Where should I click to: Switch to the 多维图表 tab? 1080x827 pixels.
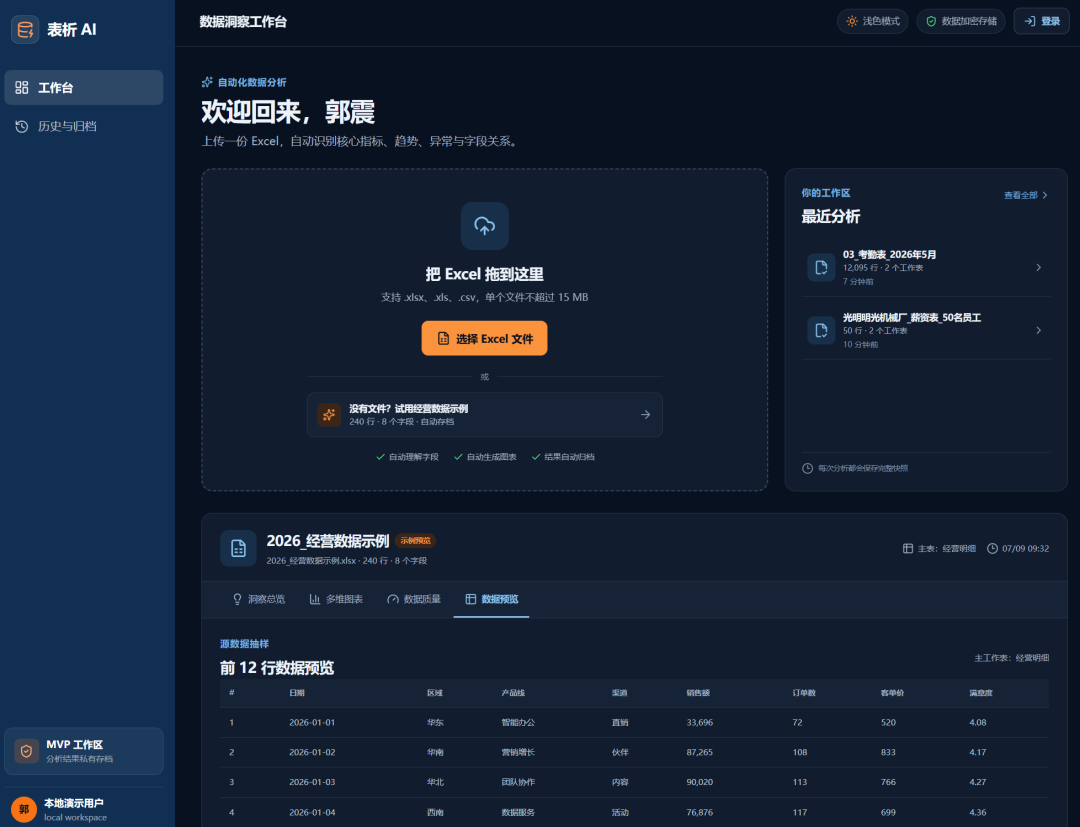coord(336,599)
